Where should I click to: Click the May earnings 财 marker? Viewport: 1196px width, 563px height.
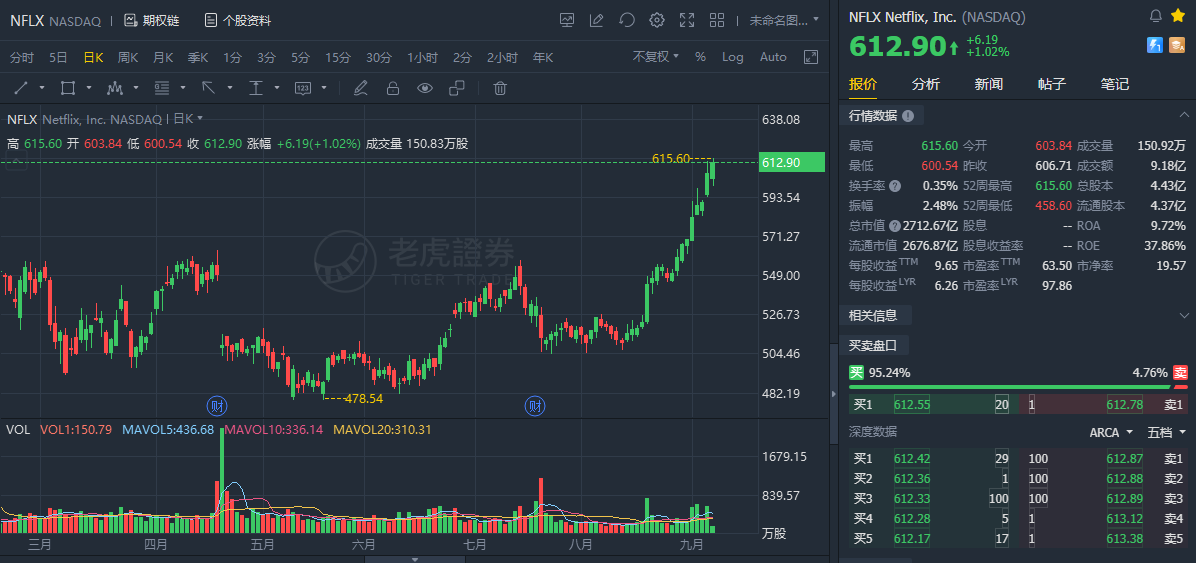(x=217, y=405)
